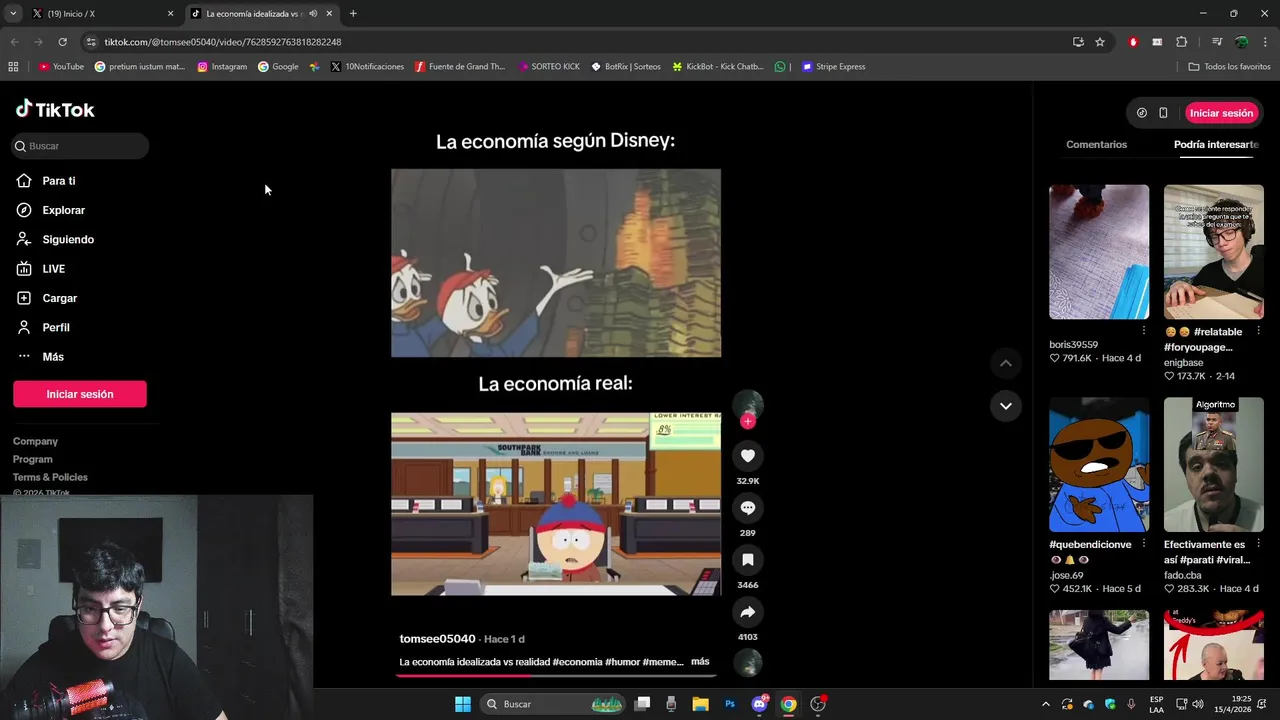Close the TikTok browser tab
The width and height of the screenshot is (1280, 720).
tap(329, 14)
